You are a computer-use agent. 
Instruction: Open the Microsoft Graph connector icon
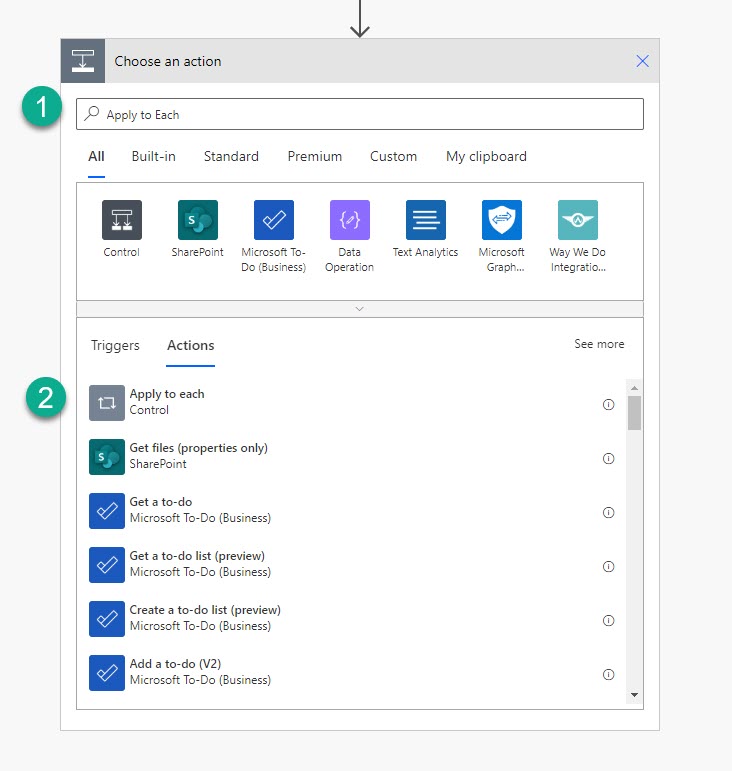pyautogui.click(x=502, y=220)
